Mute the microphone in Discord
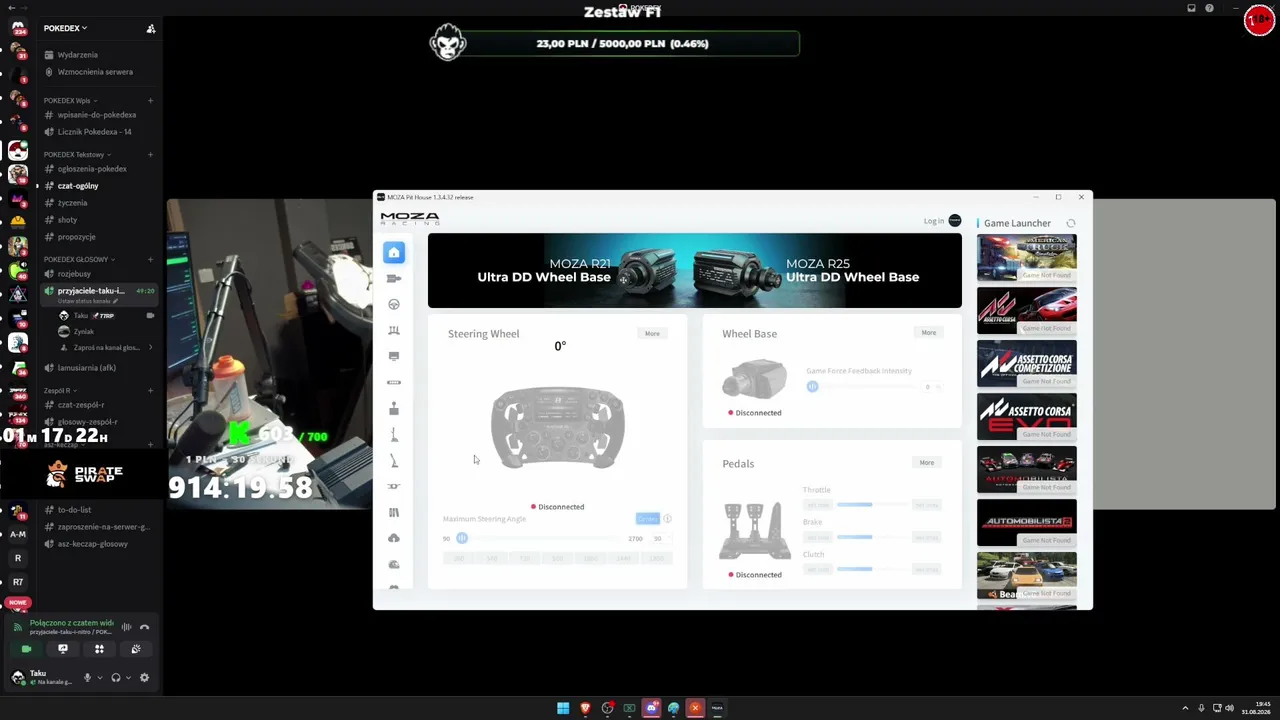Image resolution: width=1280 pixels, height=720 pixels. point(87,678)
